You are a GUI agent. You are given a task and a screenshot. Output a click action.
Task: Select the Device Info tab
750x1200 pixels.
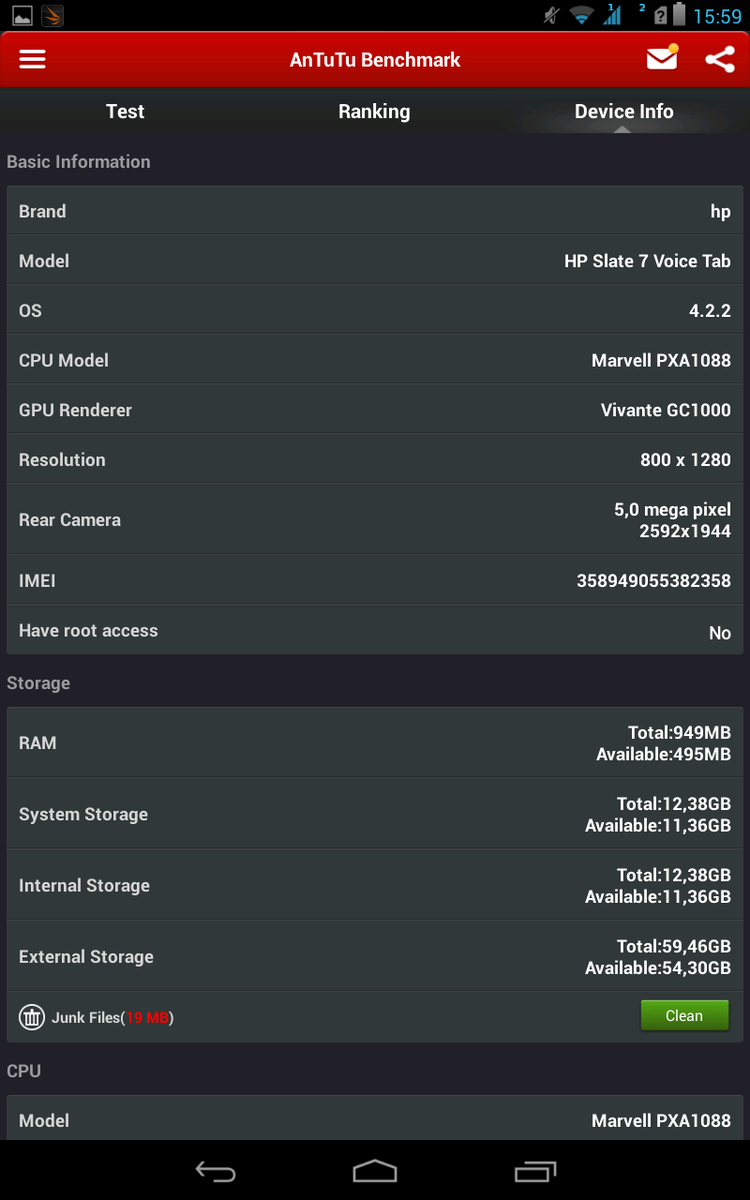tap(624, 111)
